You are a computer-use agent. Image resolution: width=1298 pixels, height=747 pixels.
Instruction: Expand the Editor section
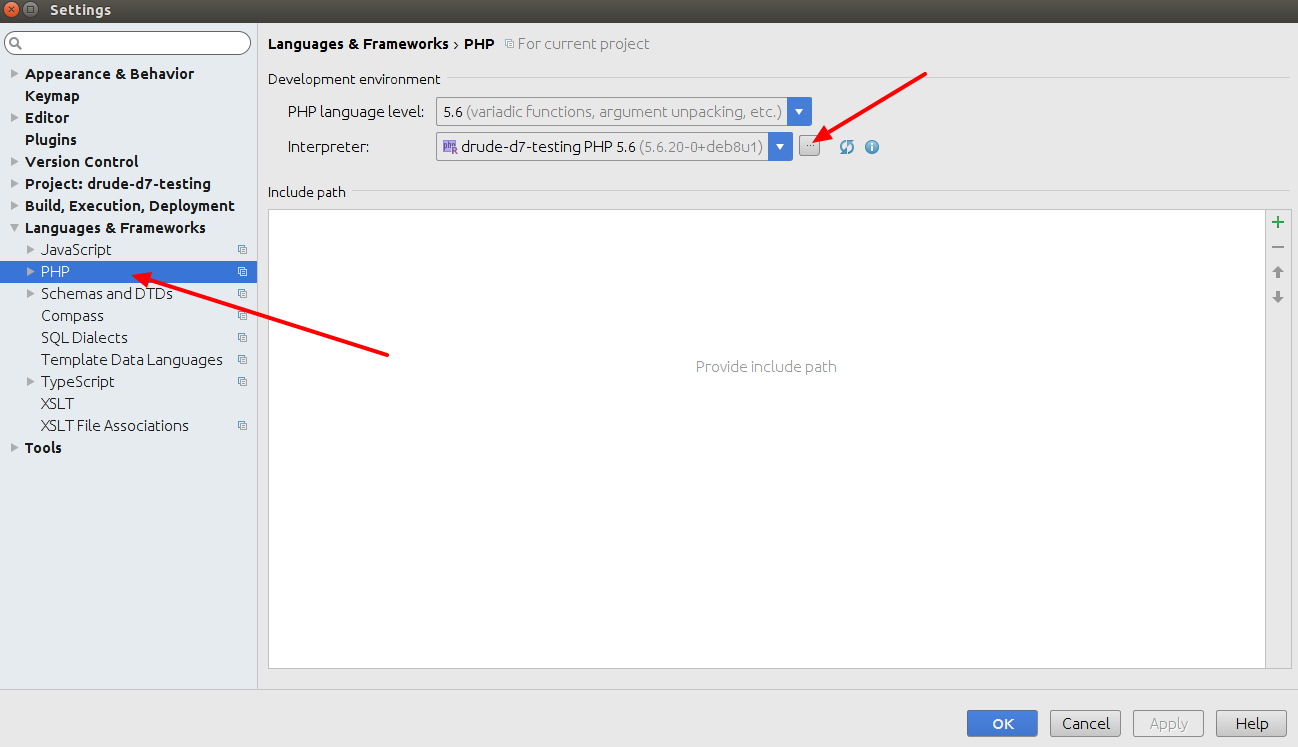click(x=14, y=118)
